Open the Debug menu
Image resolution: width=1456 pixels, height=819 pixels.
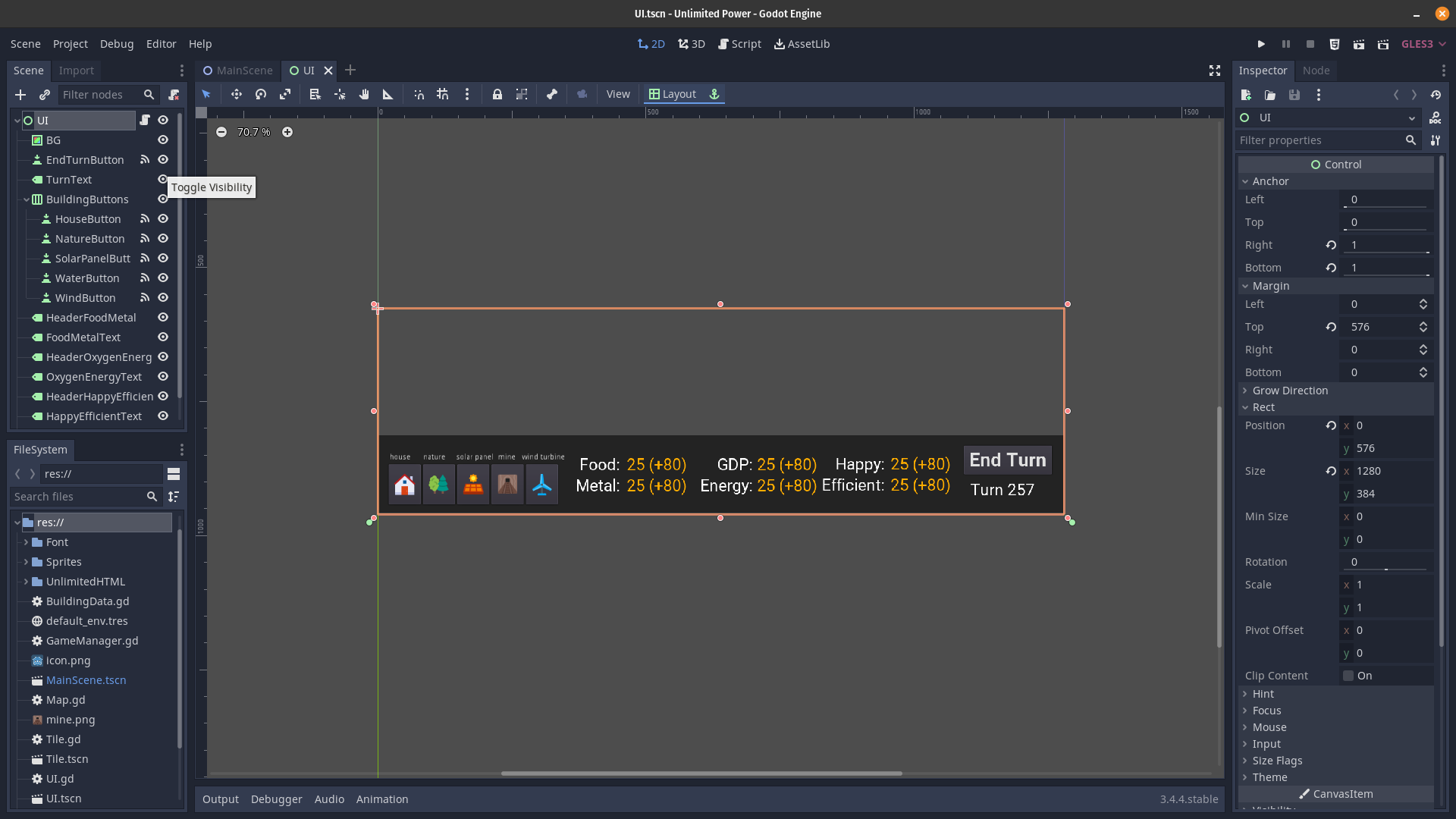coord(116,44)
